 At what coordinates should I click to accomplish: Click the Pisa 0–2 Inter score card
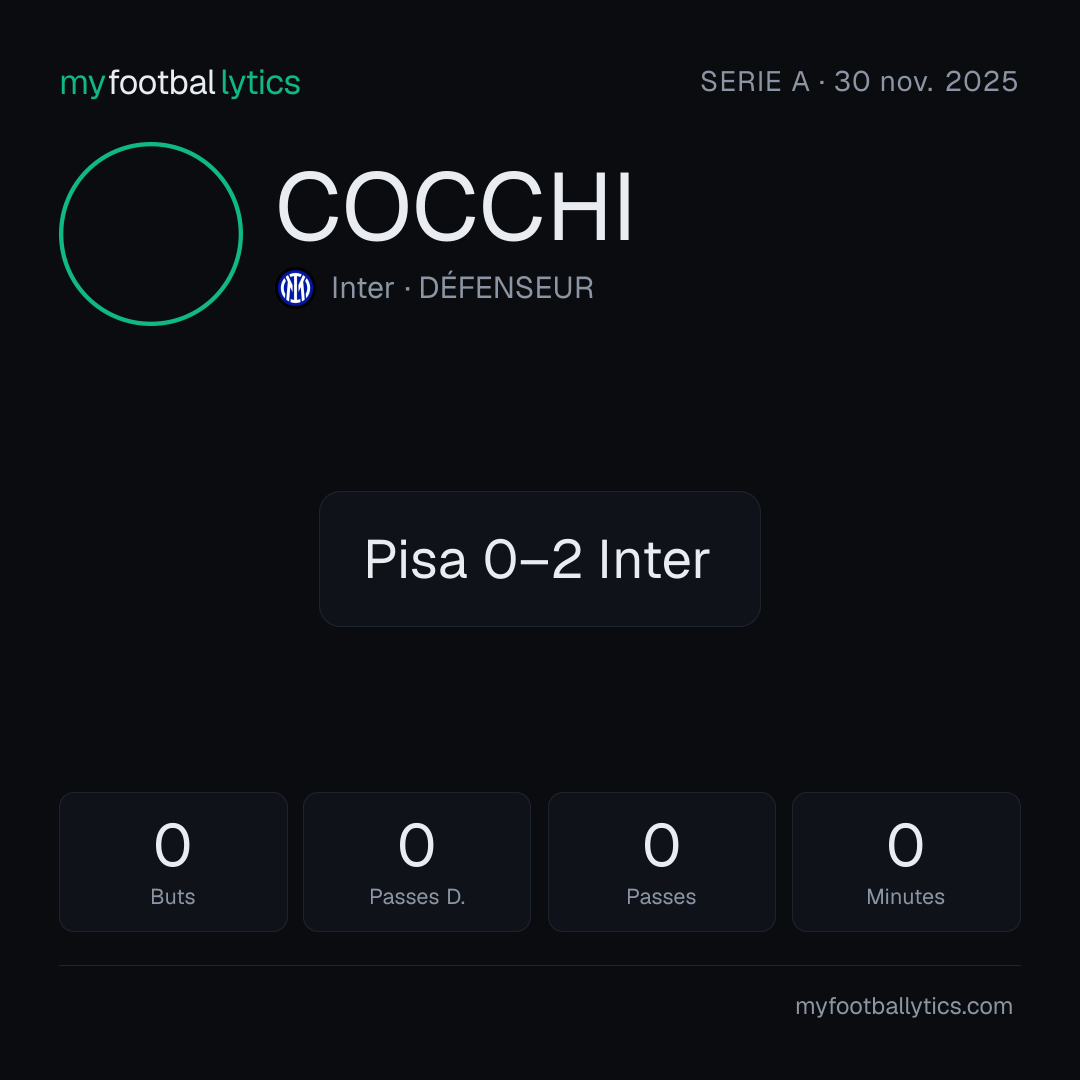540,559
